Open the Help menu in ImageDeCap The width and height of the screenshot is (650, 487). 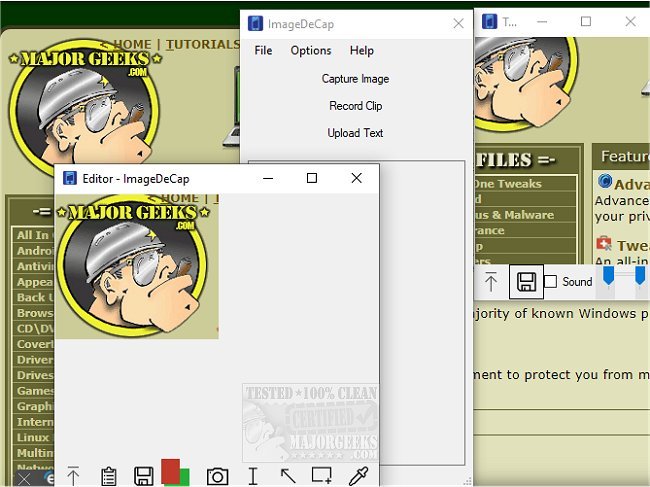click(x=361, y=51)
